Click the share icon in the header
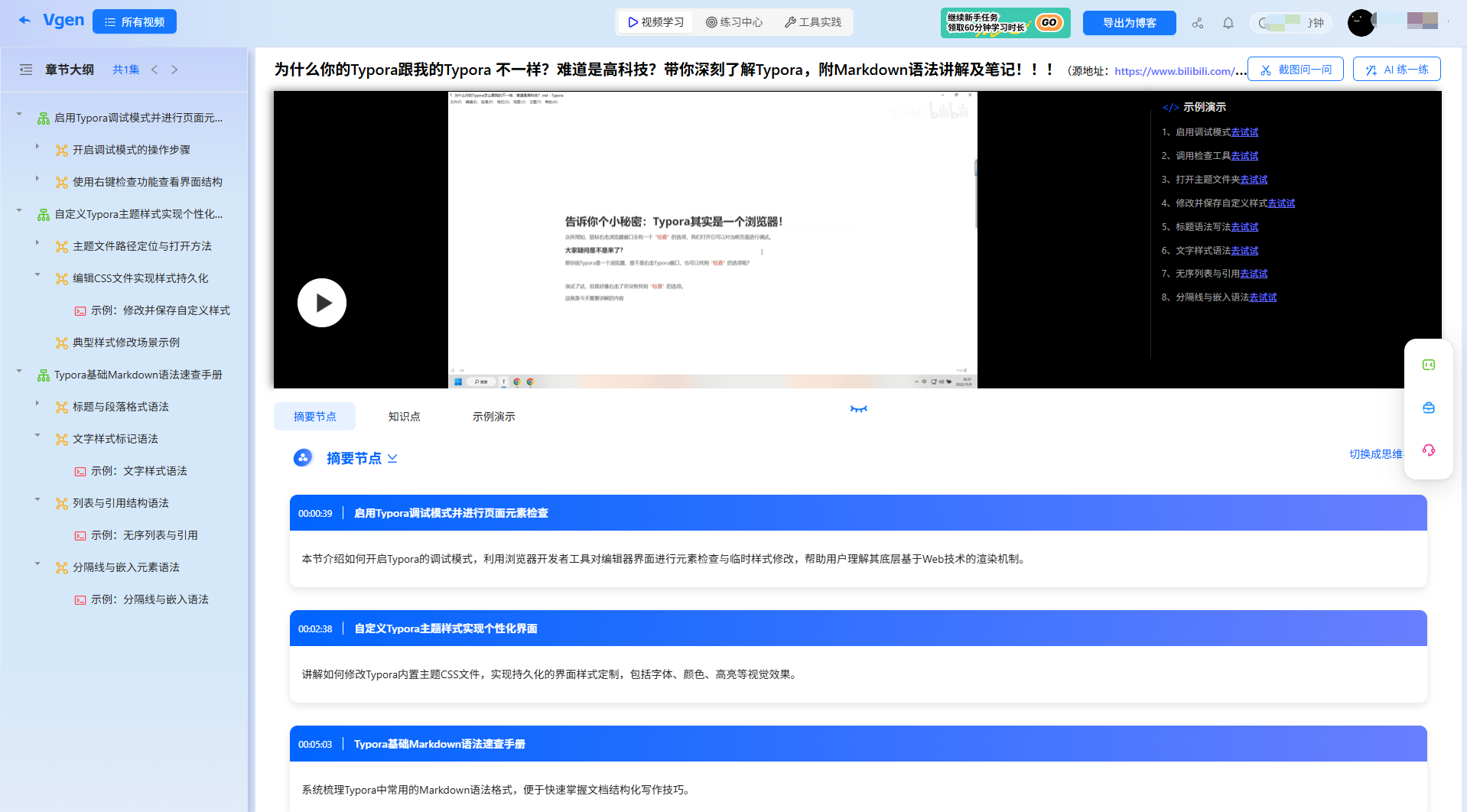1467x812 pixels. click(1198, 23)
